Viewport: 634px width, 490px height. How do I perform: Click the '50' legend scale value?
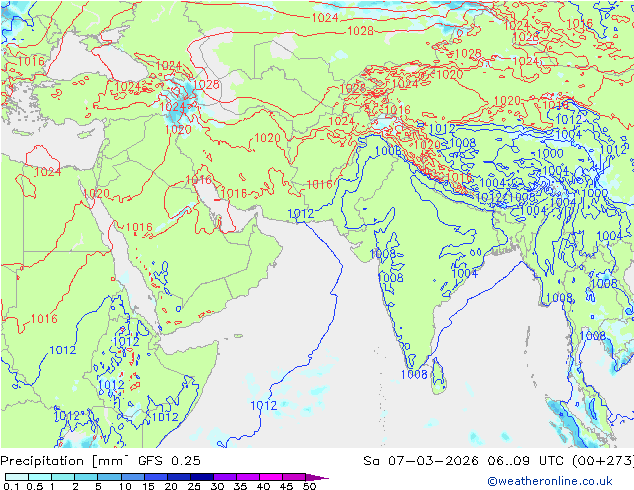(x=309, y=486)
